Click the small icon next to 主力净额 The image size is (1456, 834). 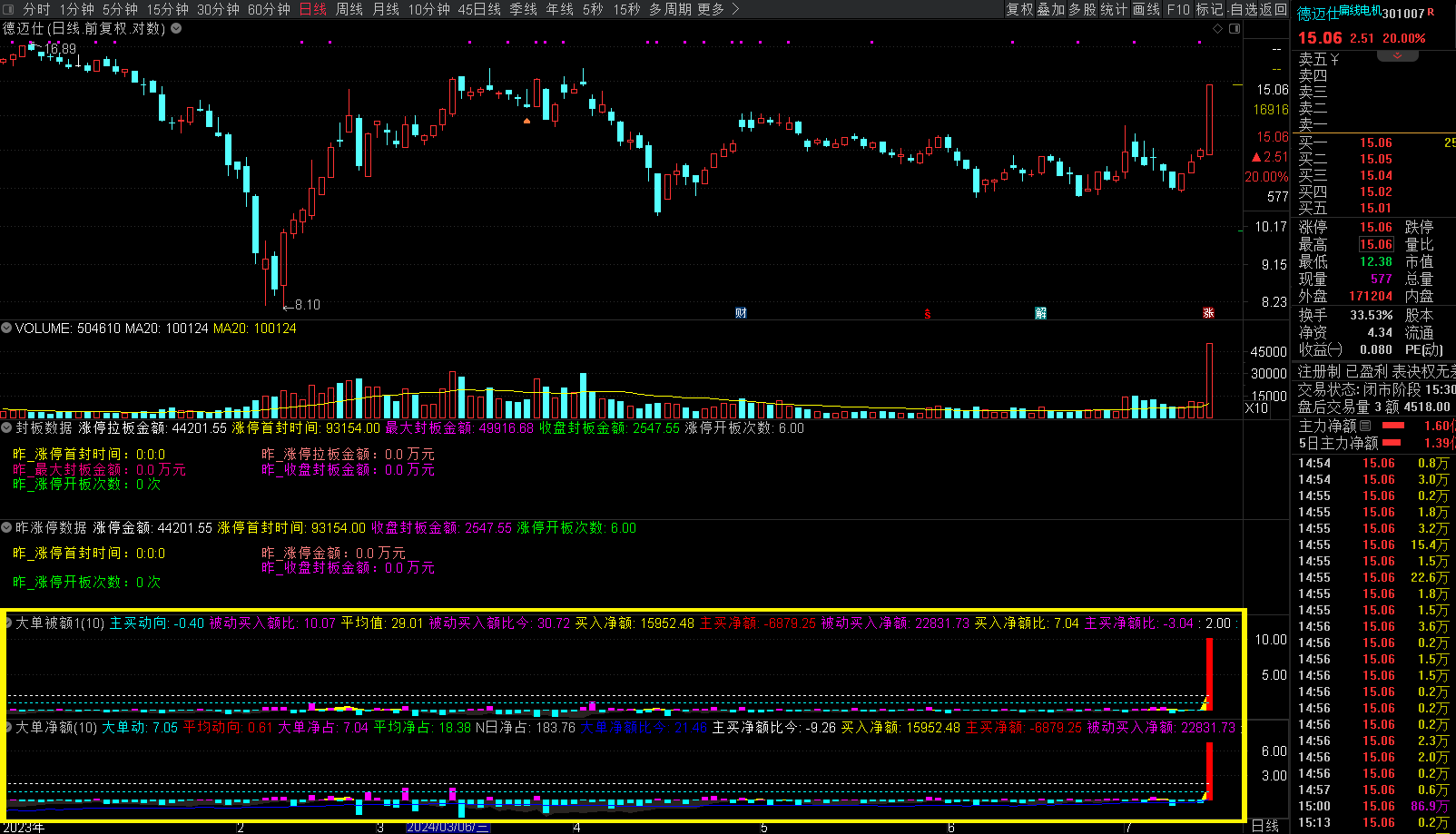1365,426
